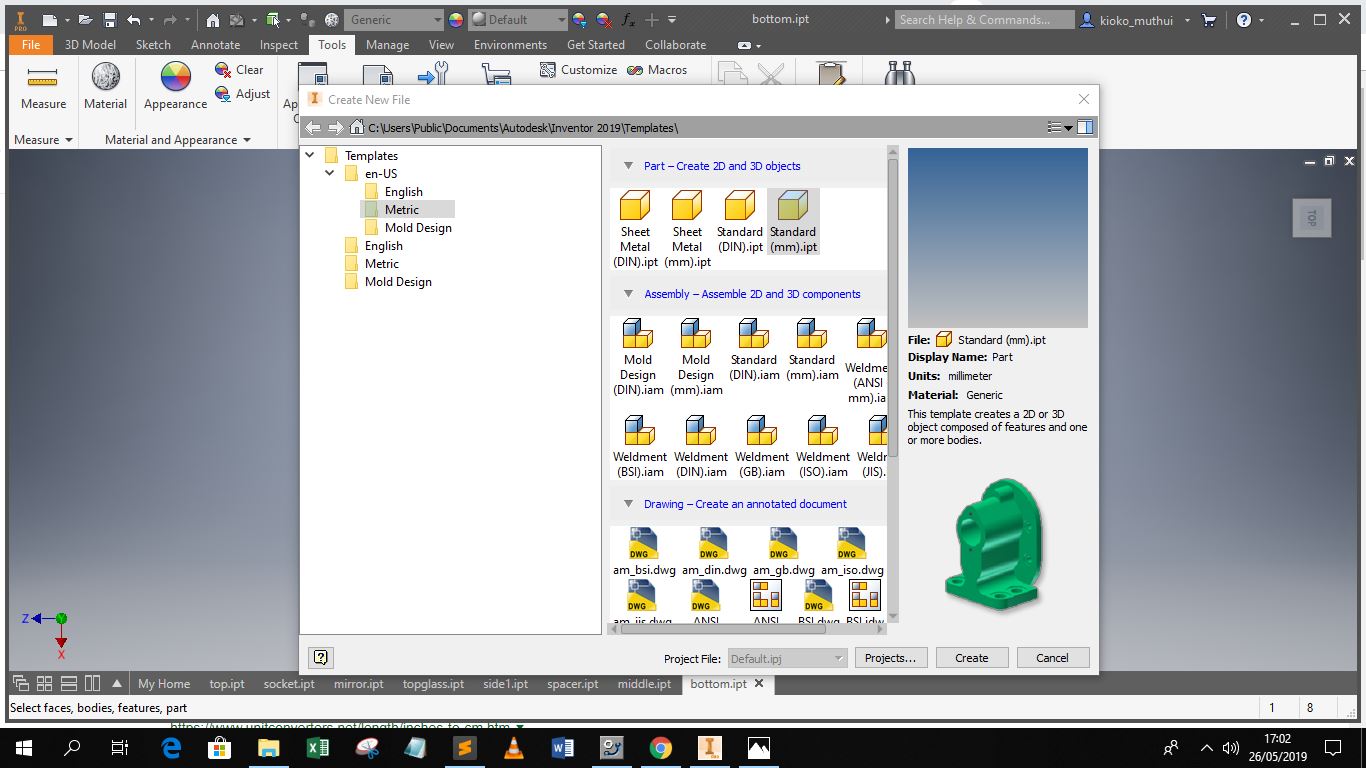Select the Standard (DIN).iam assembly template
Screen dimensions: 1366x768
754,351
